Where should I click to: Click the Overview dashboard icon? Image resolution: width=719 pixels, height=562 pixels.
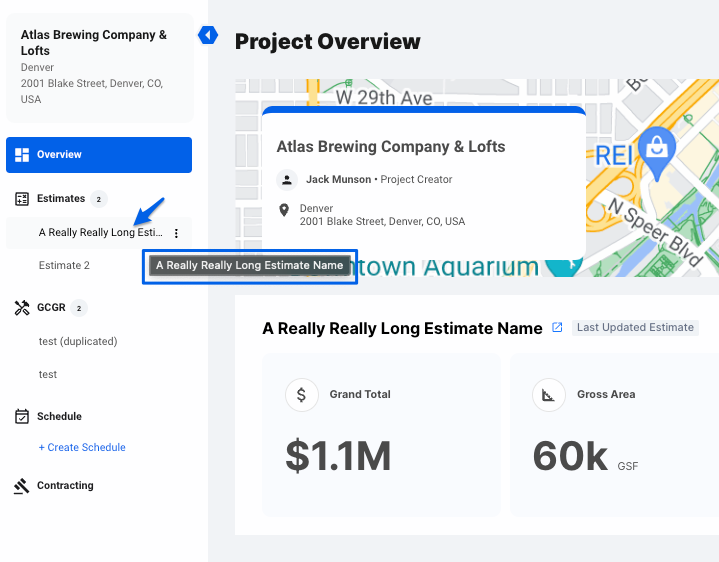pyautogui.click(x=22, y=155)
